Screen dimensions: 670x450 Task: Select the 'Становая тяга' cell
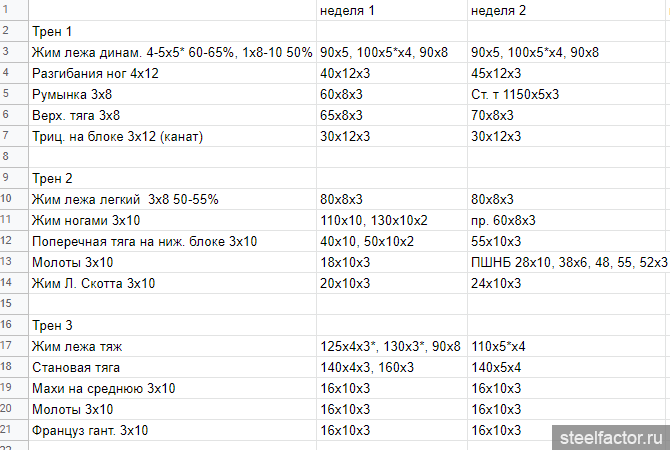click(x=170, y=367)
